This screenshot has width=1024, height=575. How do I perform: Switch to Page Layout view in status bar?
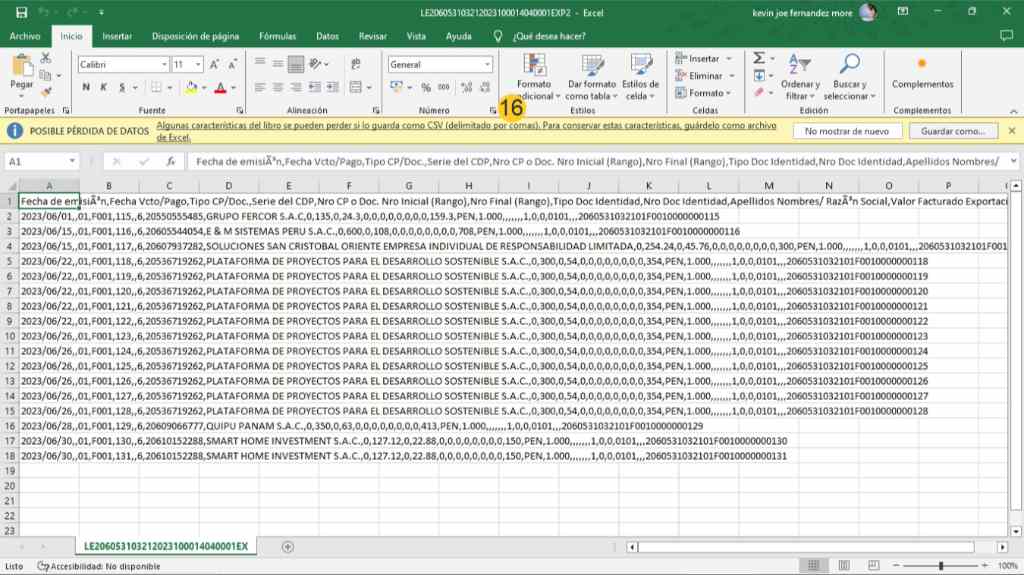(x=842, y=566)
